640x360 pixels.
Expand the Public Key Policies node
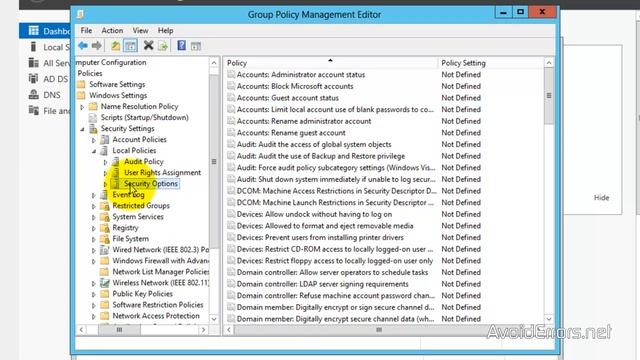point(93,294)
